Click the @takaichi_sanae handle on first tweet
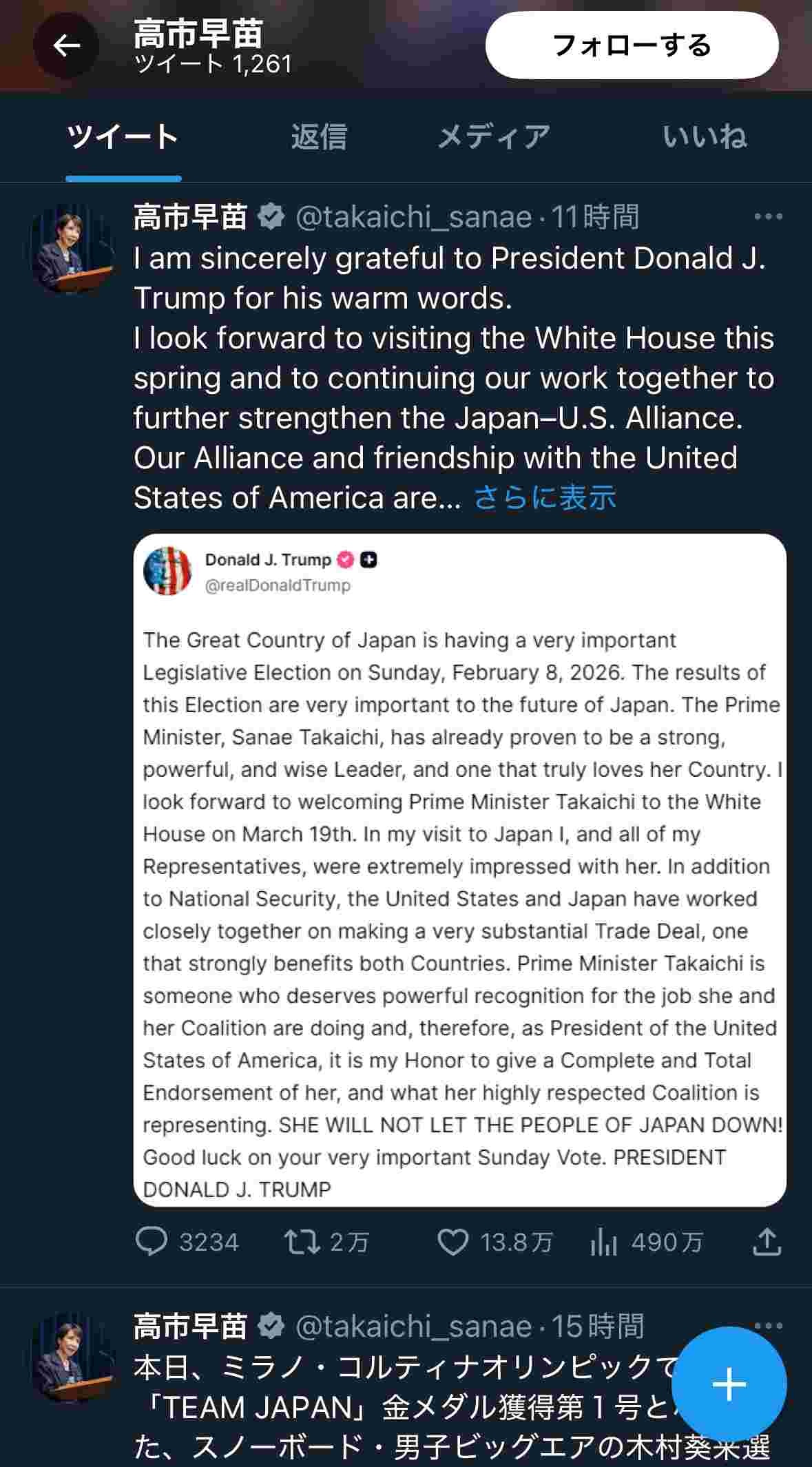Image resolution: width=812 pixels, height=1467 pixels. tap(413, 218)
